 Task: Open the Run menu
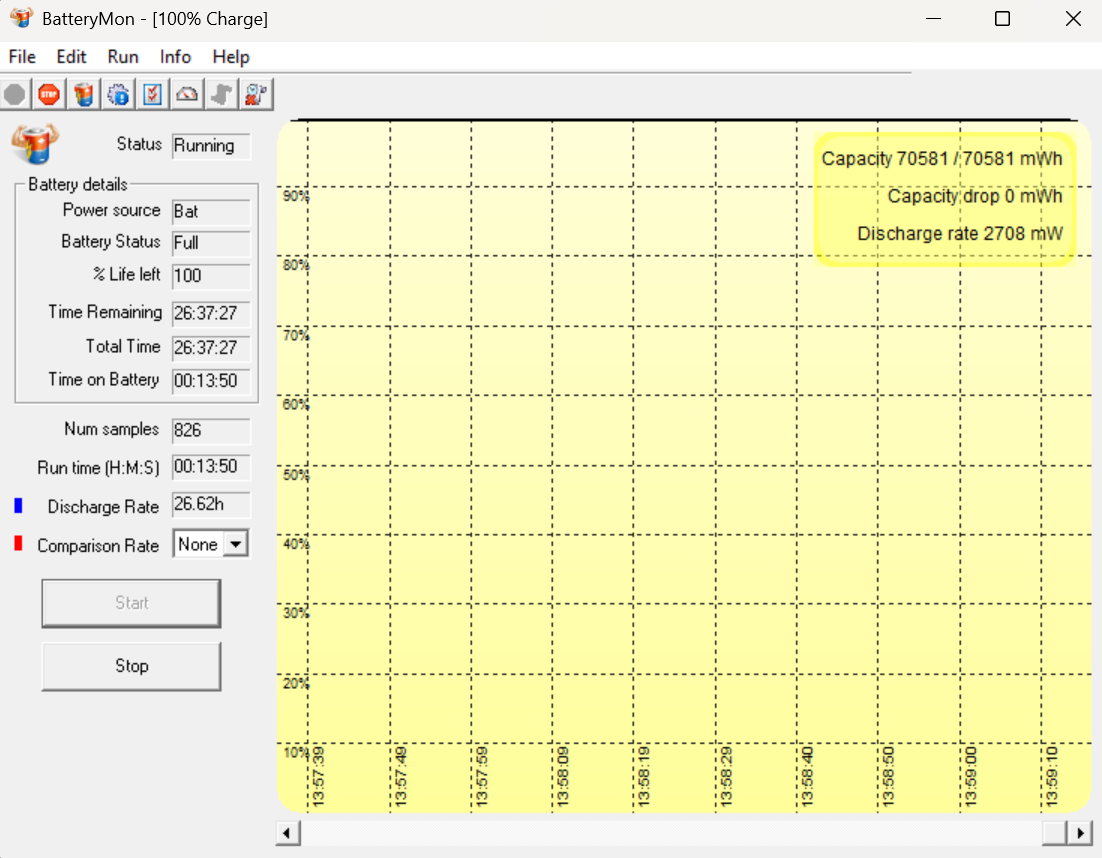tap(123, 57)
